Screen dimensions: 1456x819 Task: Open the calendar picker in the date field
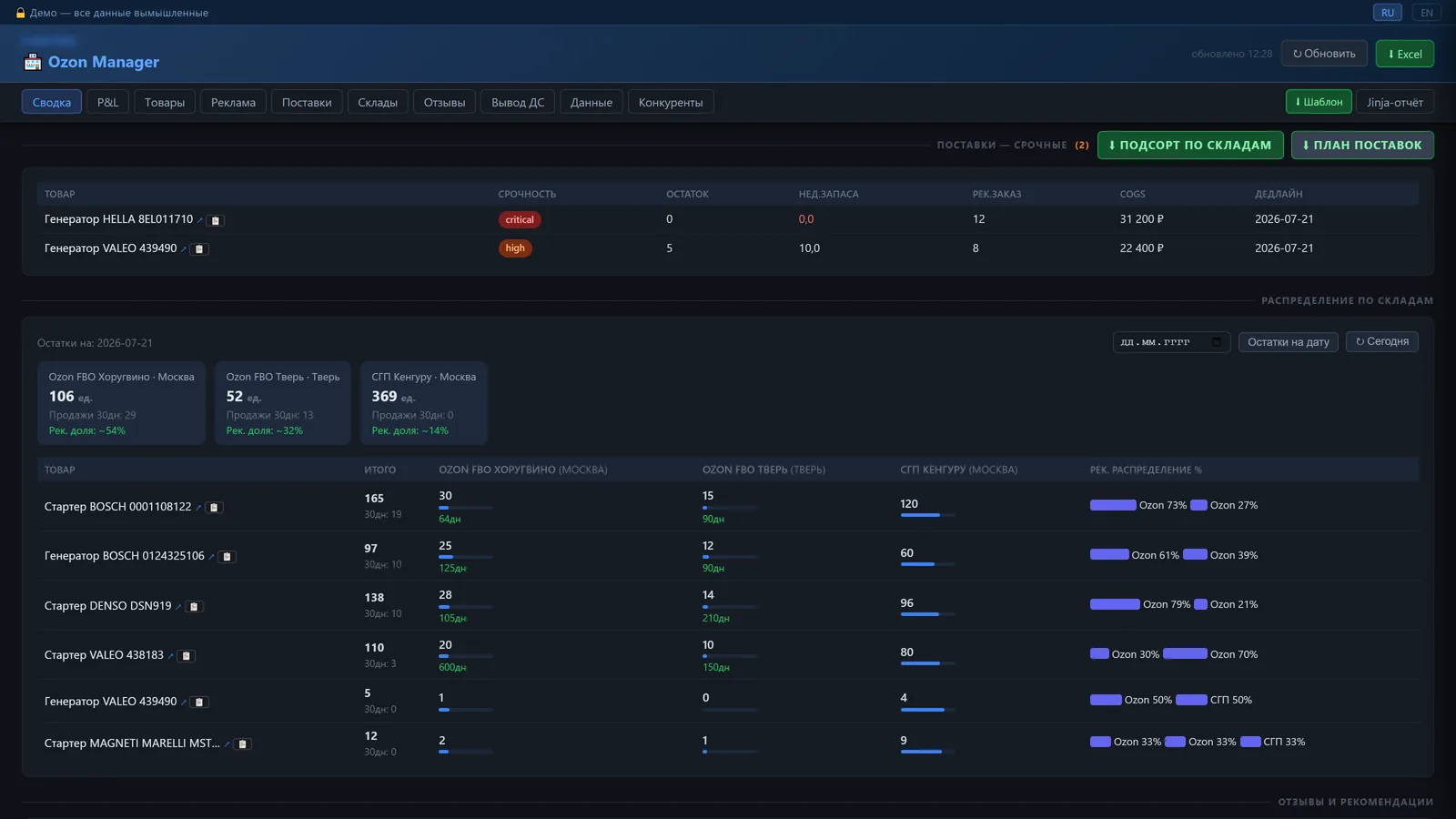(1217, 342)
